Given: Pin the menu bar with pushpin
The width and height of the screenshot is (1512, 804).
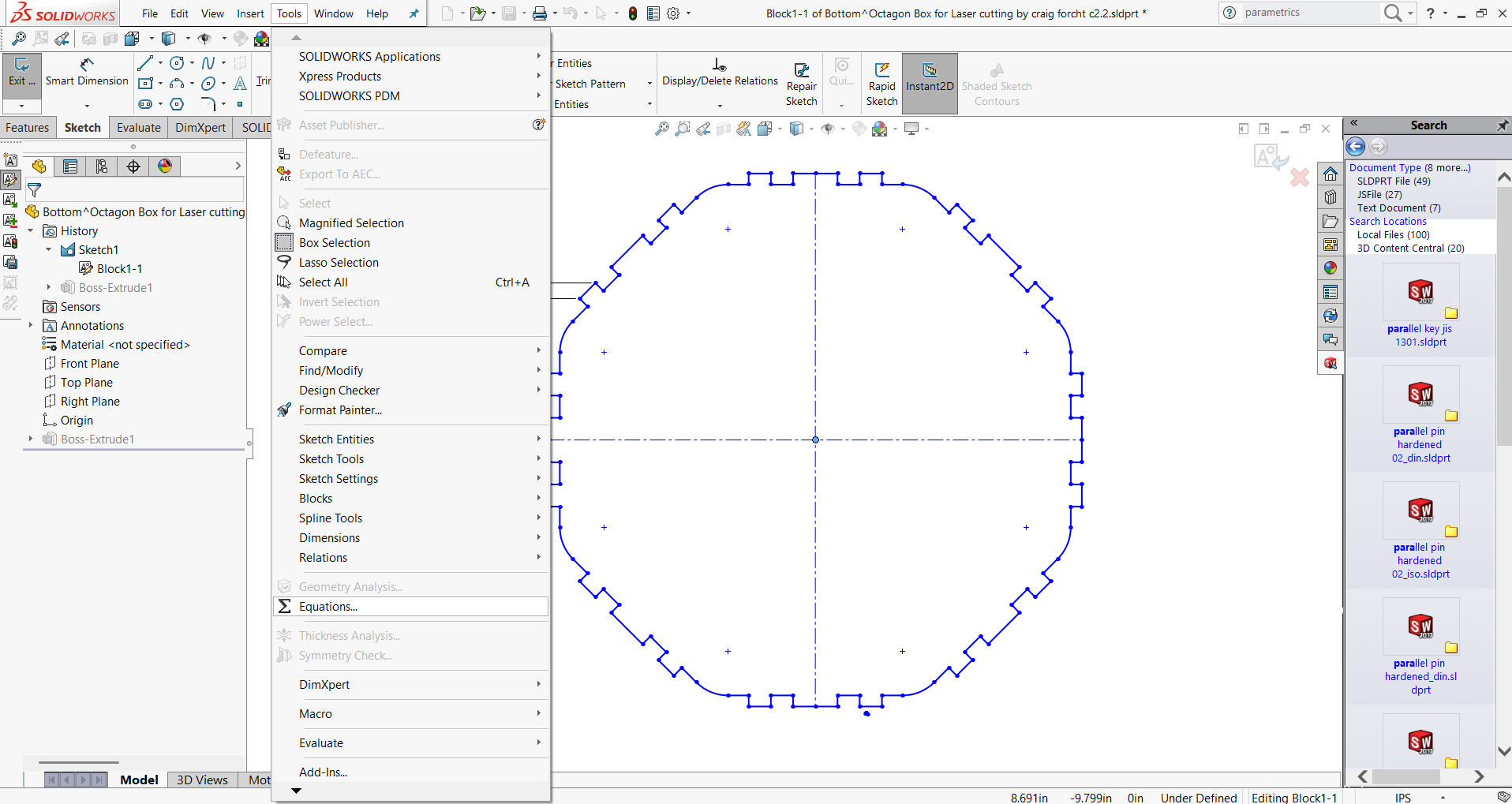Looking at the screenshot, I should [414, 13].
